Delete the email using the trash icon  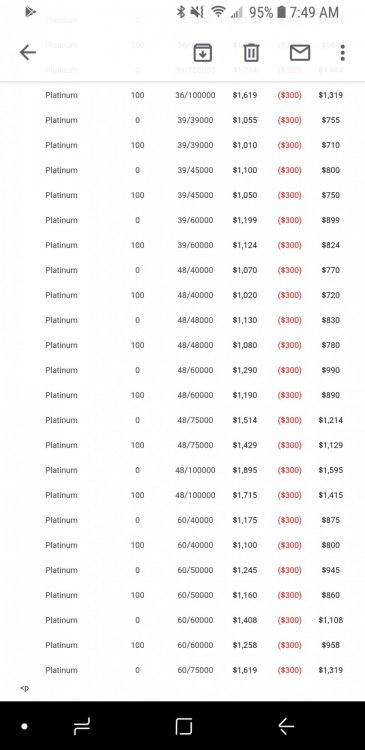pyautogui.click(x=251, y=53)
